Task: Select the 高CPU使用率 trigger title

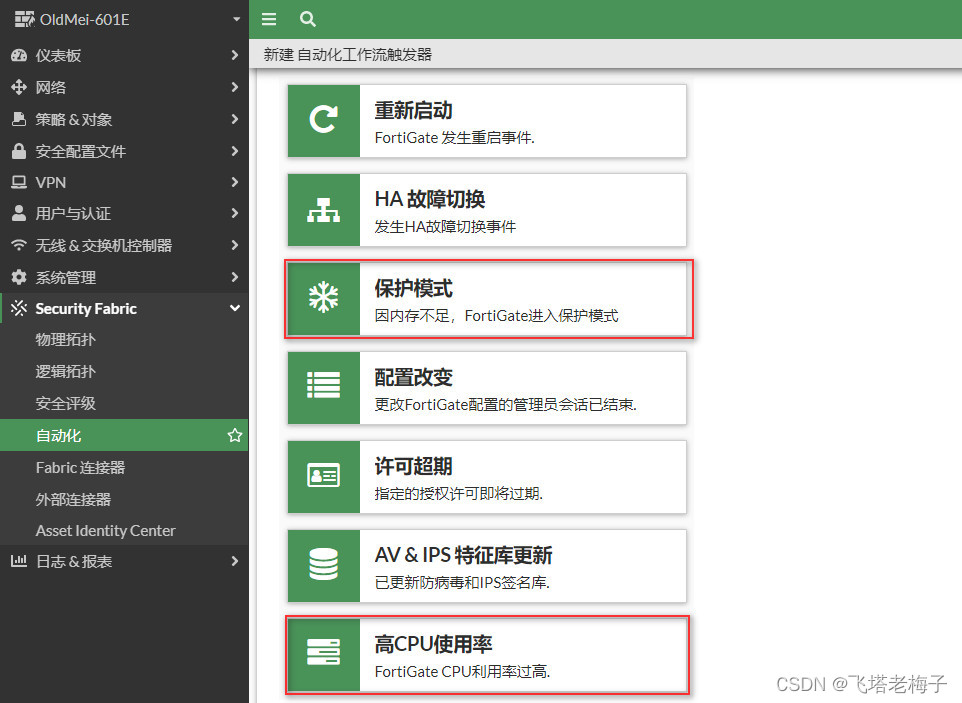Action: 434,644
